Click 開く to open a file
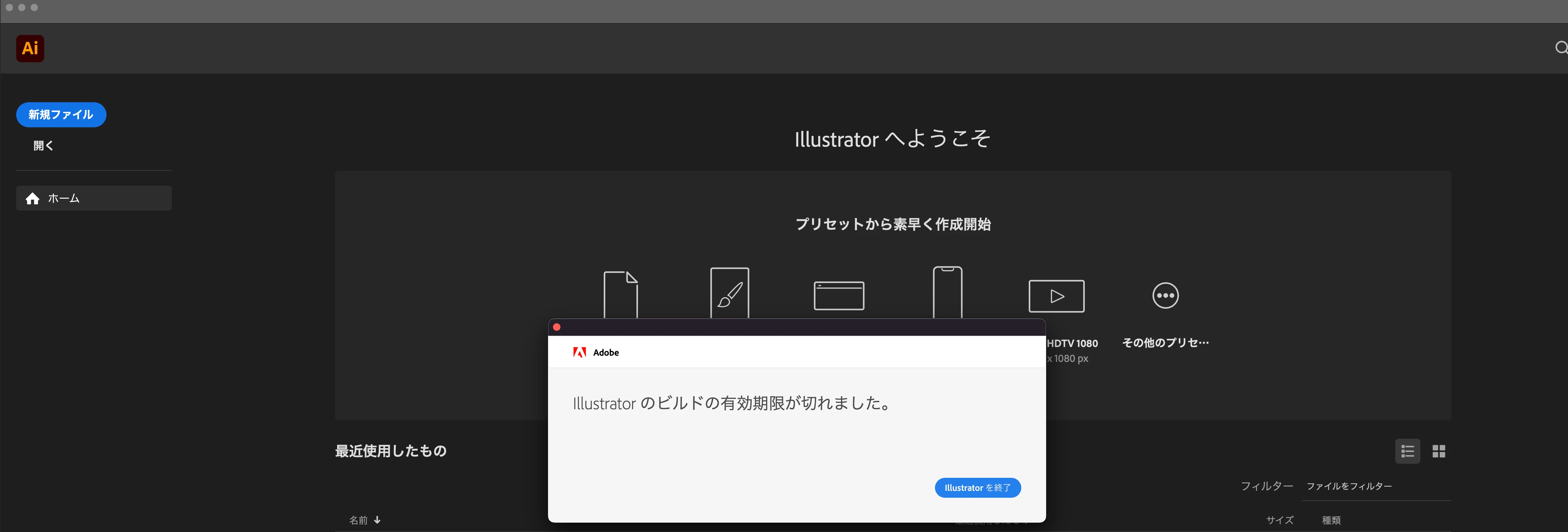The image size is (1568, 532). (x=43, y=145)
